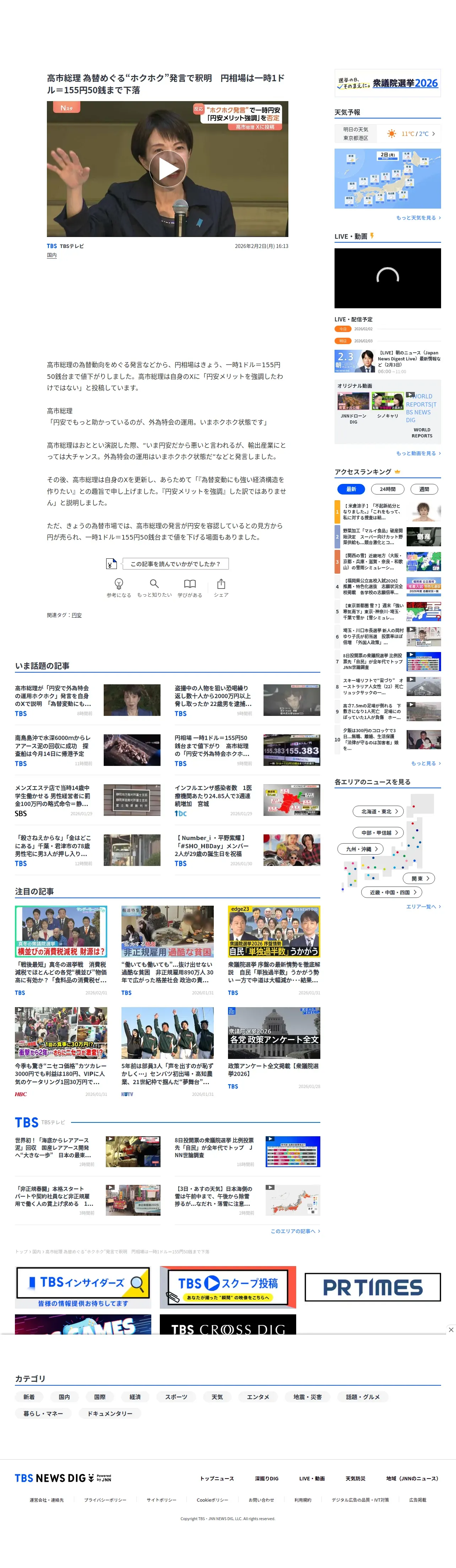Screen dimensions: 456x1568
Task: Switch to the 24時間 ranking tab
Action: click(x=388, y=489)
